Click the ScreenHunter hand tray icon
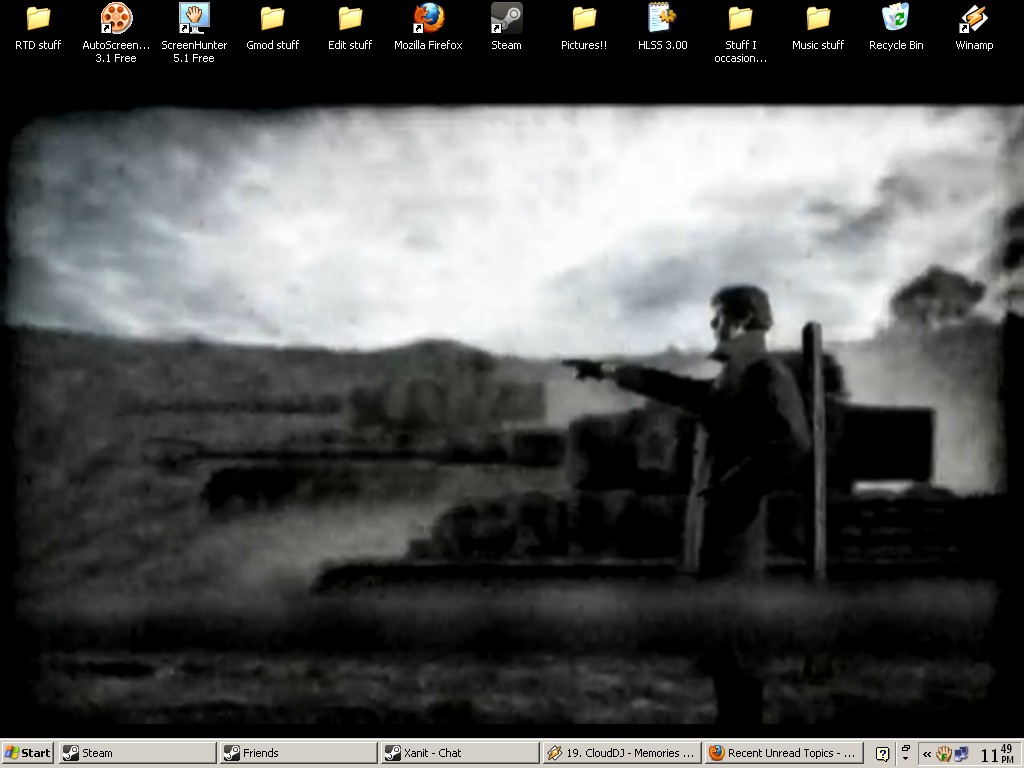 point(944,754)
